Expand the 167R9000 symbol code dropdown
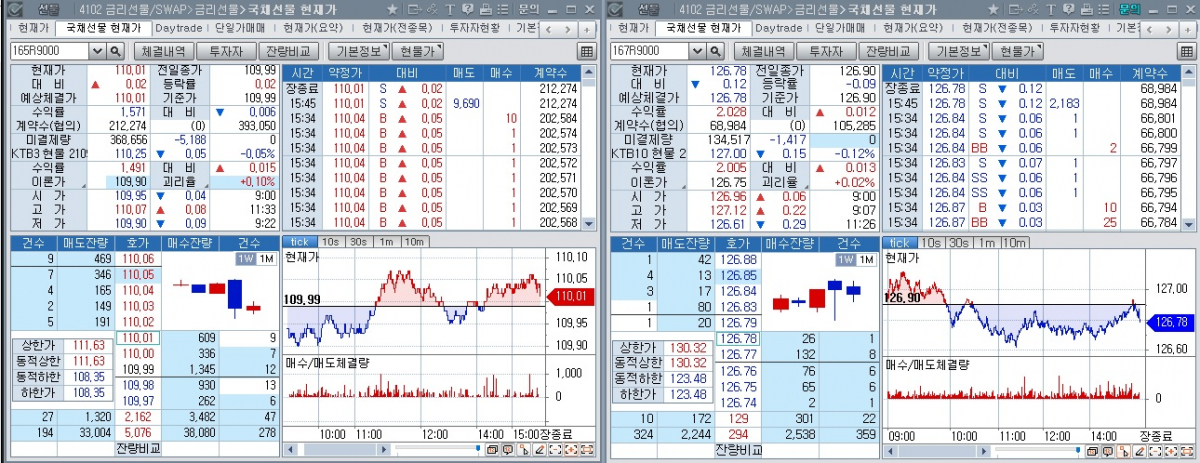This screenshot has height=463, width=1200. [x=697, y=51]
